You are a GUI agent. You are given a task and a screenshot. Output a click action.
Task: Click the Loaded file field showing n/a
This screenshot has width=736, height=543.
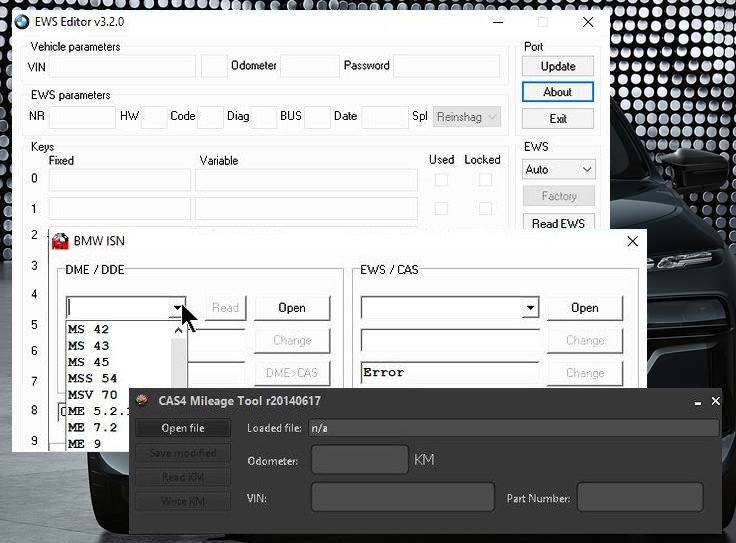click(514, 428)
